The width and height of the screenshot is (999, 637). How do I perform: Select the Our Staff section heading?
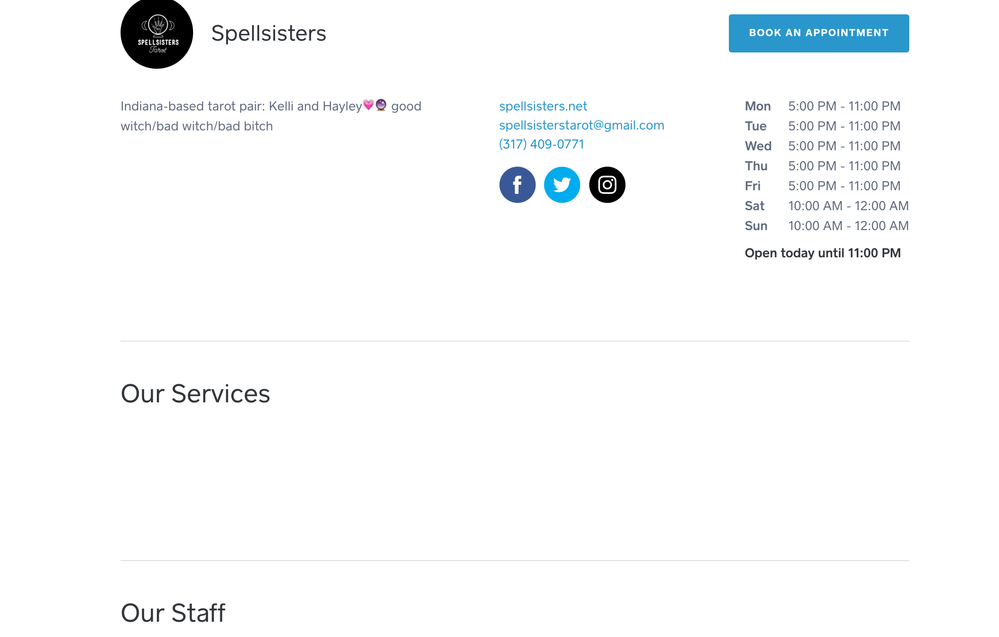173,612
